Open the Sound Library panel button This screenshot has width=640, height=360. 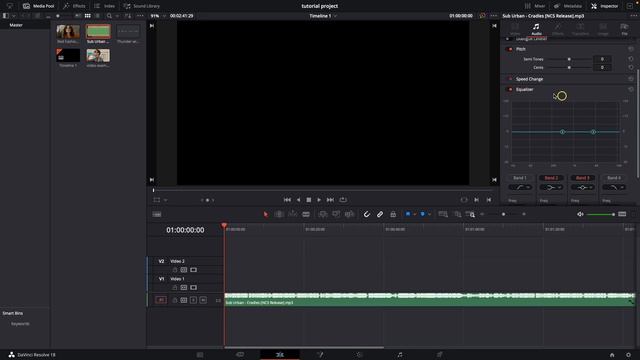[142, 6]
